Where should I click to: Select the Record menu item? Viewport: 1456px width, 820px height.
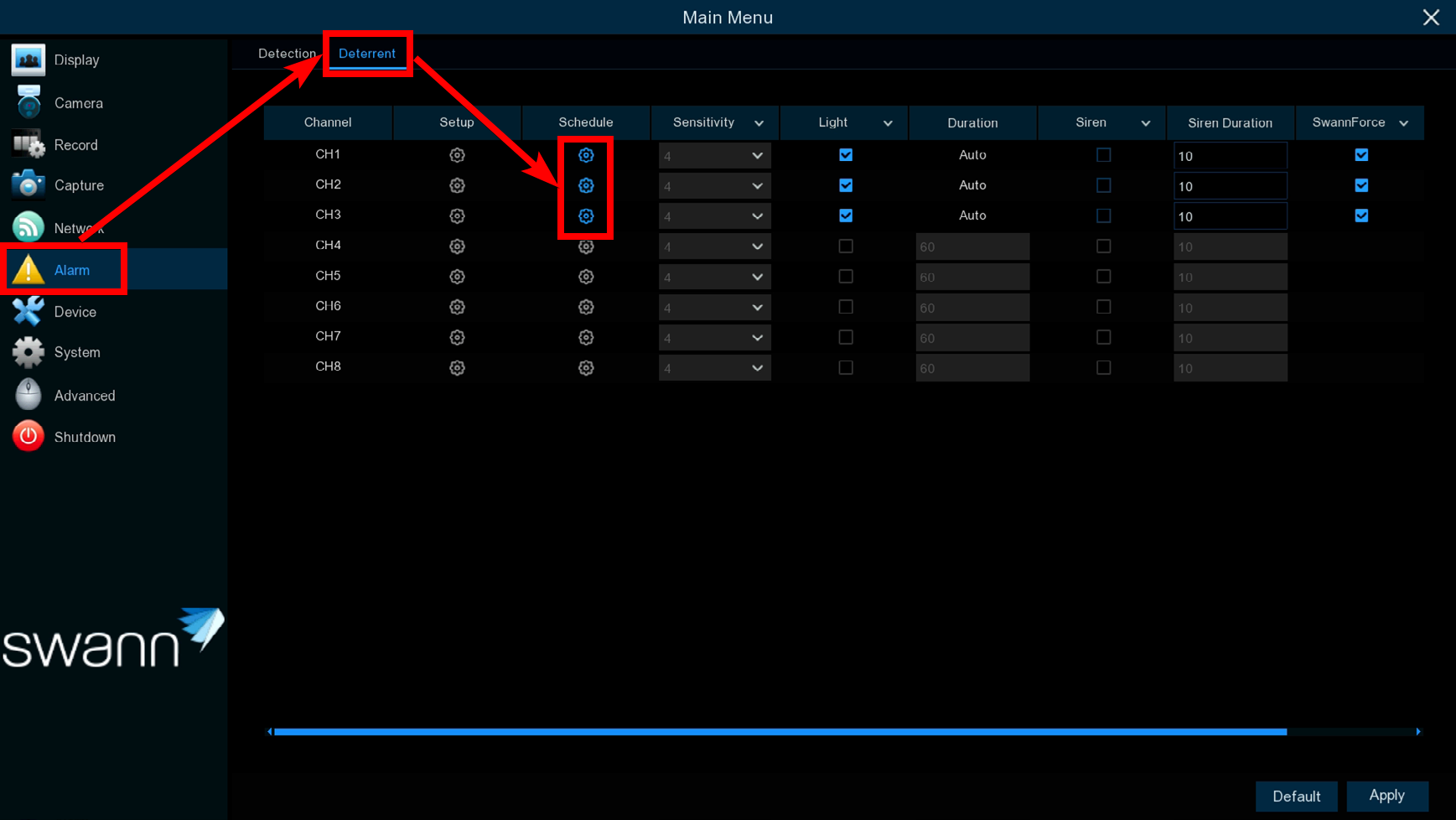click(75, 145)
